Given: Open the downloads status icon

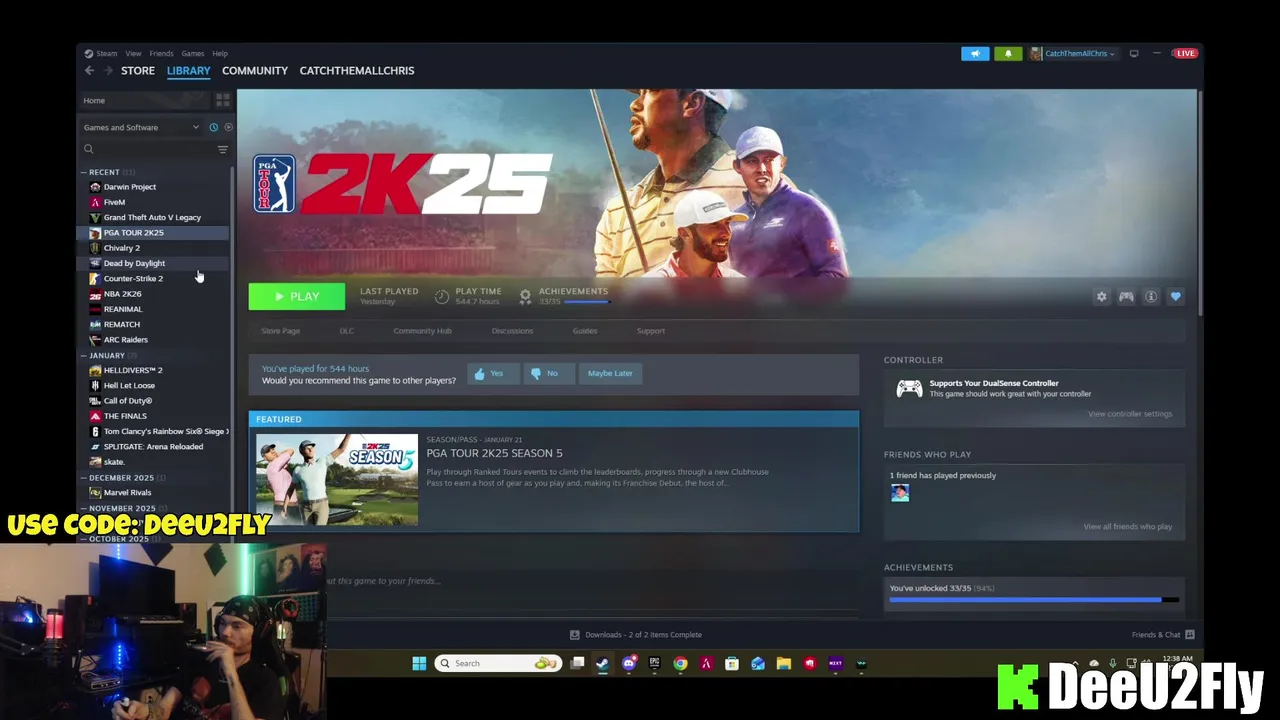Looking at the screenshot, I should tap(574, 635).
